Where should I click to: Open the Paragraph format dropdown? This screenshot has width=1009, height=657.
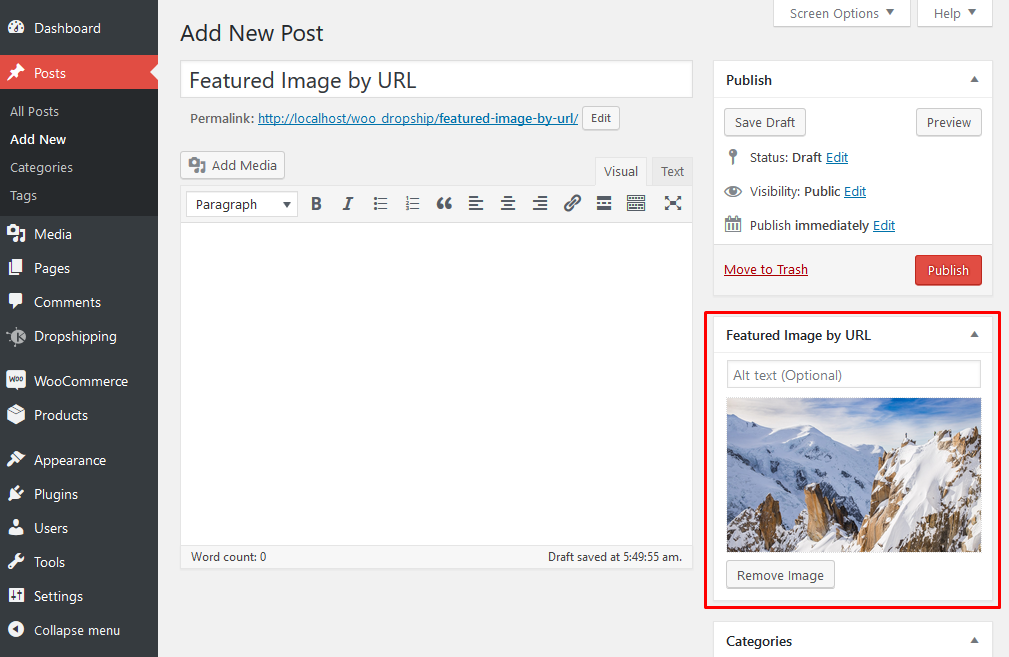point(242,204)
